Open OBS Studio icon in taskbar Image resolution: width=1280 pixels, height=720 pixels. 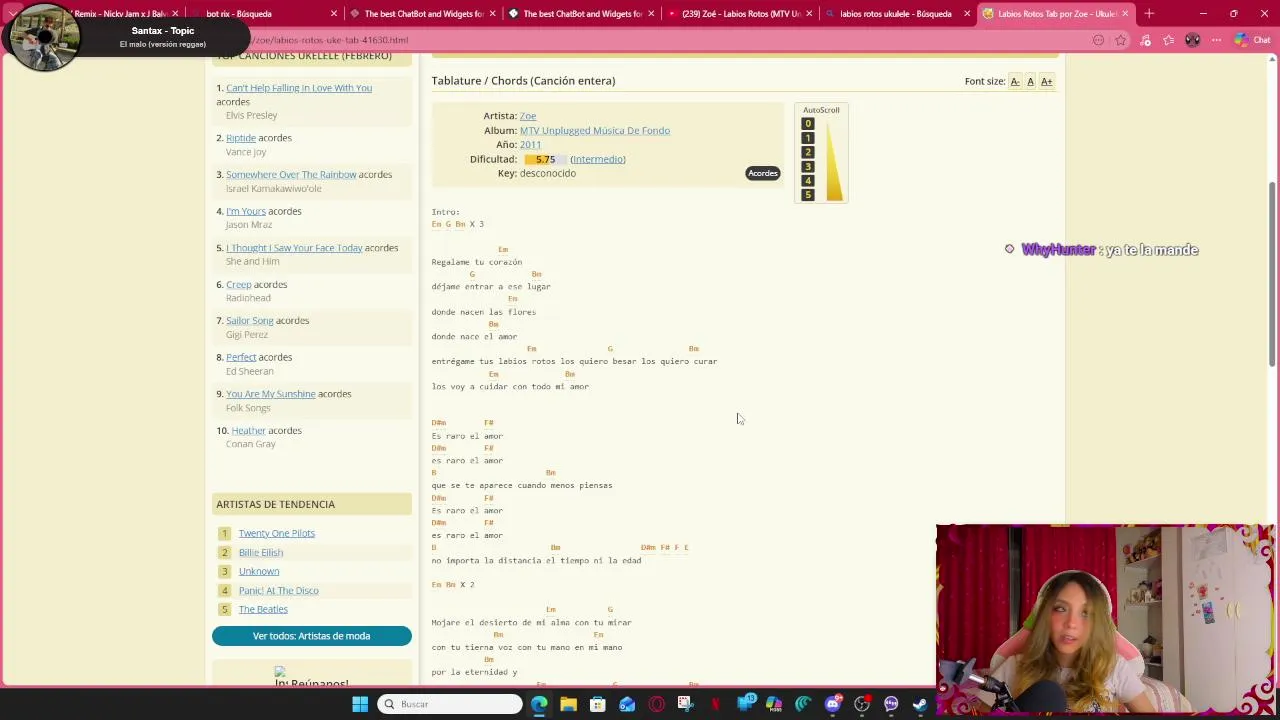862,704
